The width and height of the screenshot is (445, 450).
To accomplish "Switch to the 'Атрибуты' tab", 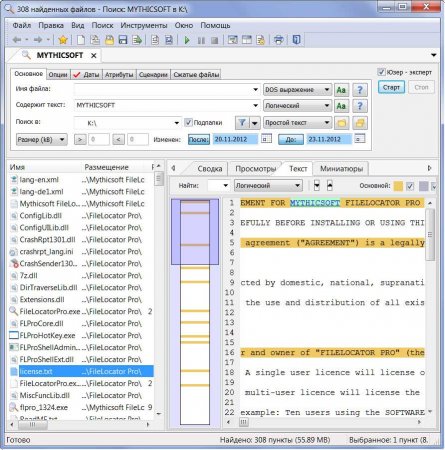I will click(119, 75).
